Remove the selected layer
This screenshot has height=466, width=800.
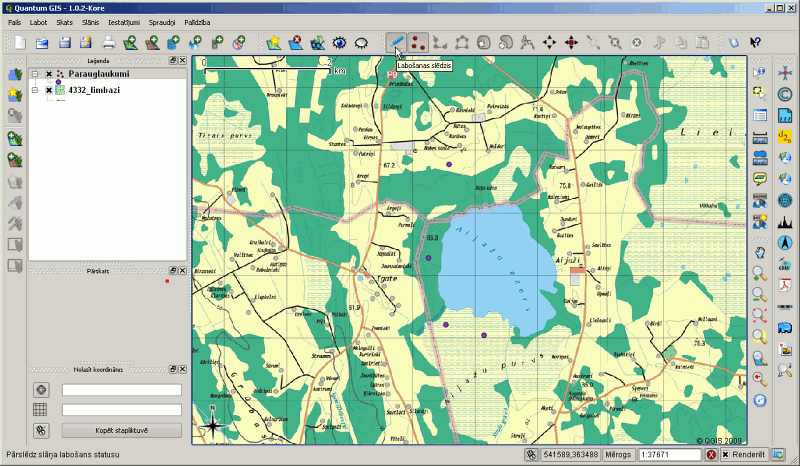[x=295, y=42]
